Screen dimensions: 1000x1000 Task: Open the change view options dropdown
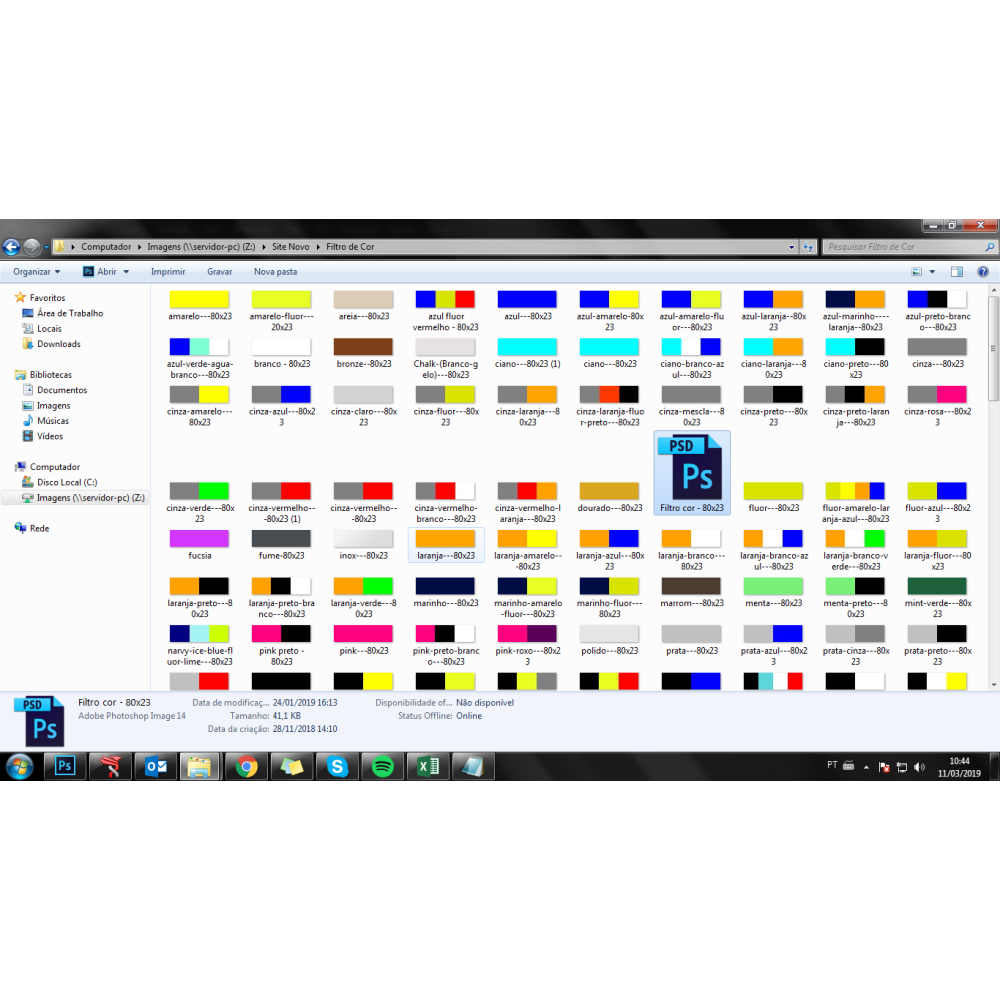click(x=932, y=271)
